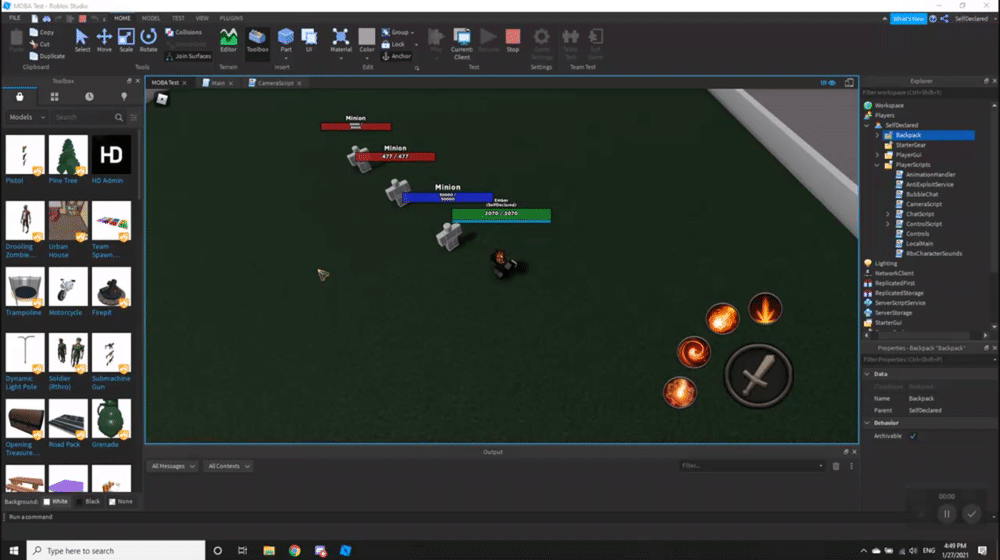Image resolution: width=1000 pixels, height=560 pixels.
Task: Open Toolbox Creations tab
Action: (124, 96)
